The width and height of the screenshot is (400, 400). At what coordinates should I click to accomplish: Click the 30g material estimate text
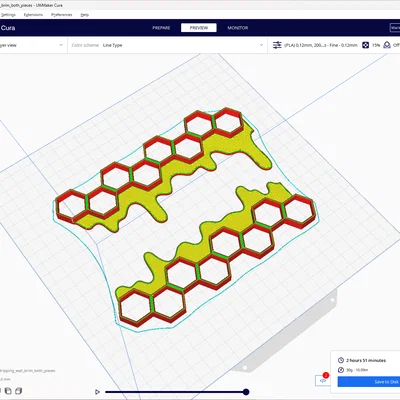[357, 370]
